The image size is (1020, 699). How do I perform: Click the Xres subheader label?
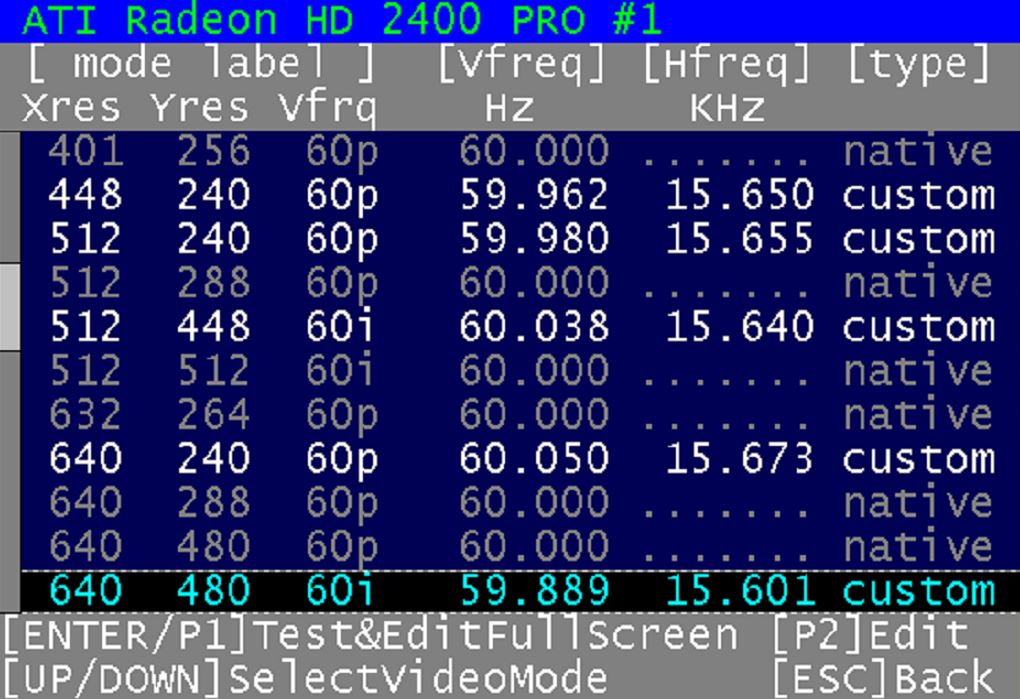(x=72, y=107)
